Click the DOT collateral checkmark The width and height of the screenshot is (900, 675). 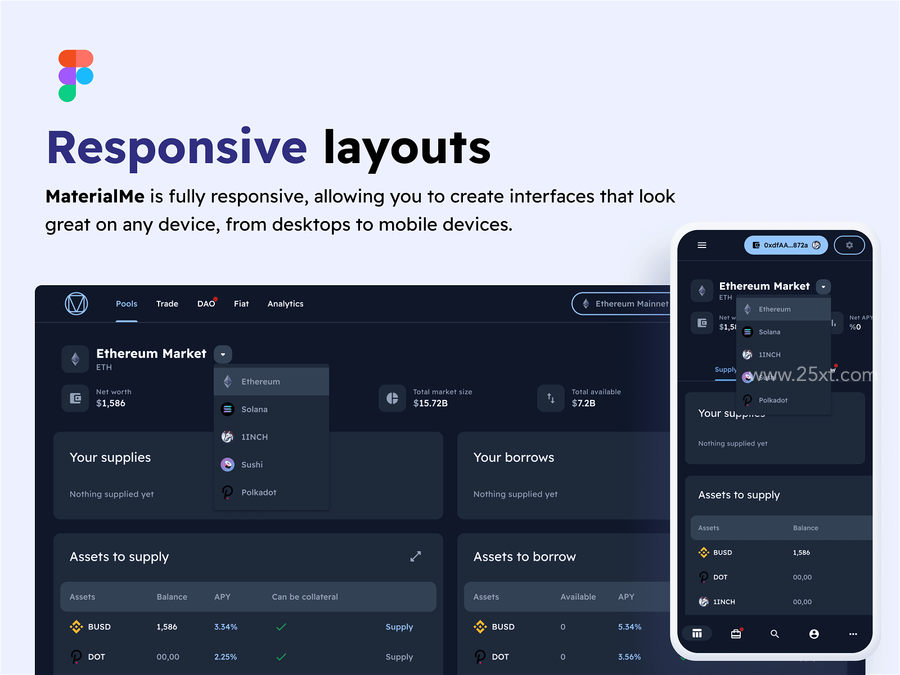pos(281,657)
